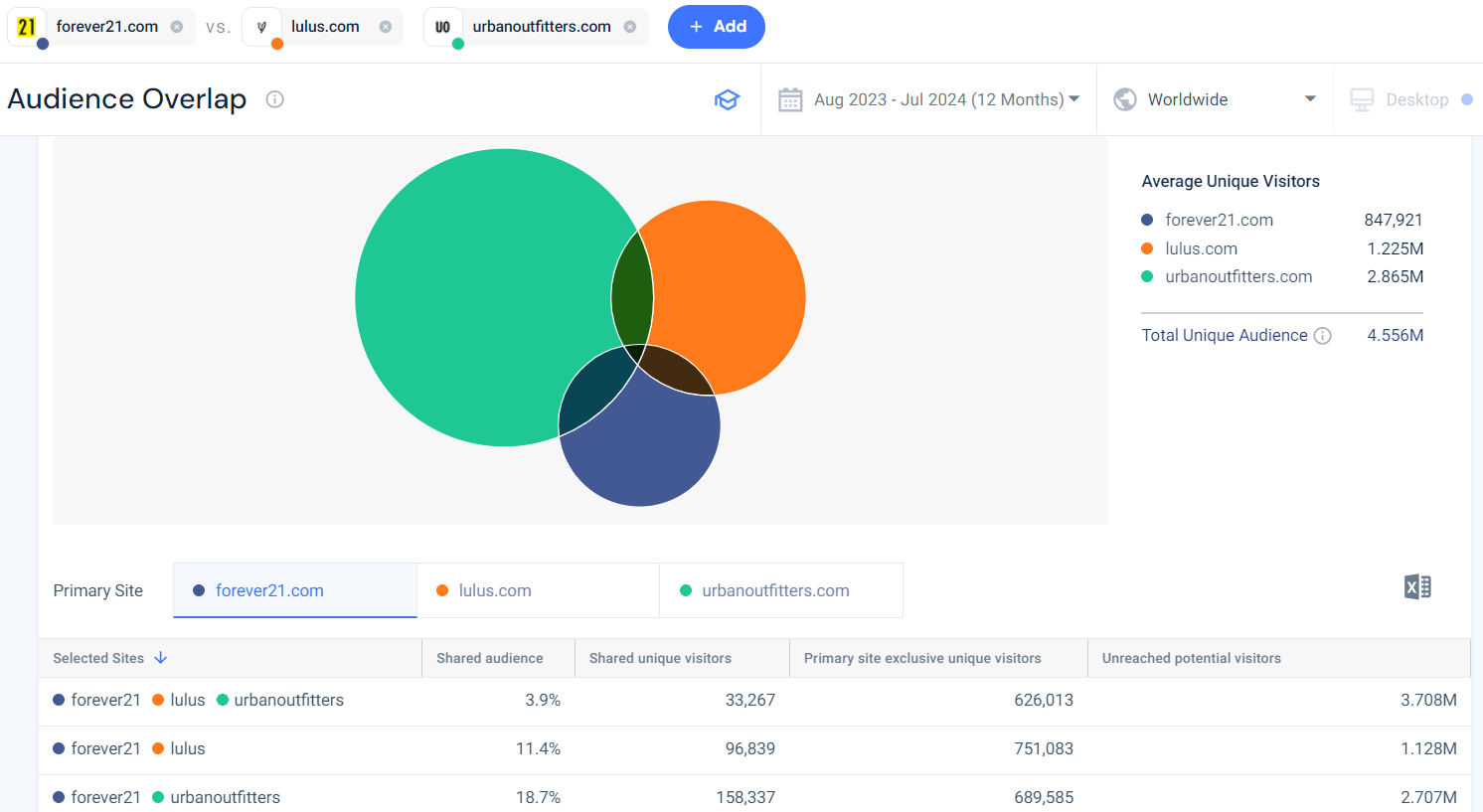This screenshot has height=812, width=1483.
Task: Open the Desktop device selector
Action: click(x=1409, y=99)
